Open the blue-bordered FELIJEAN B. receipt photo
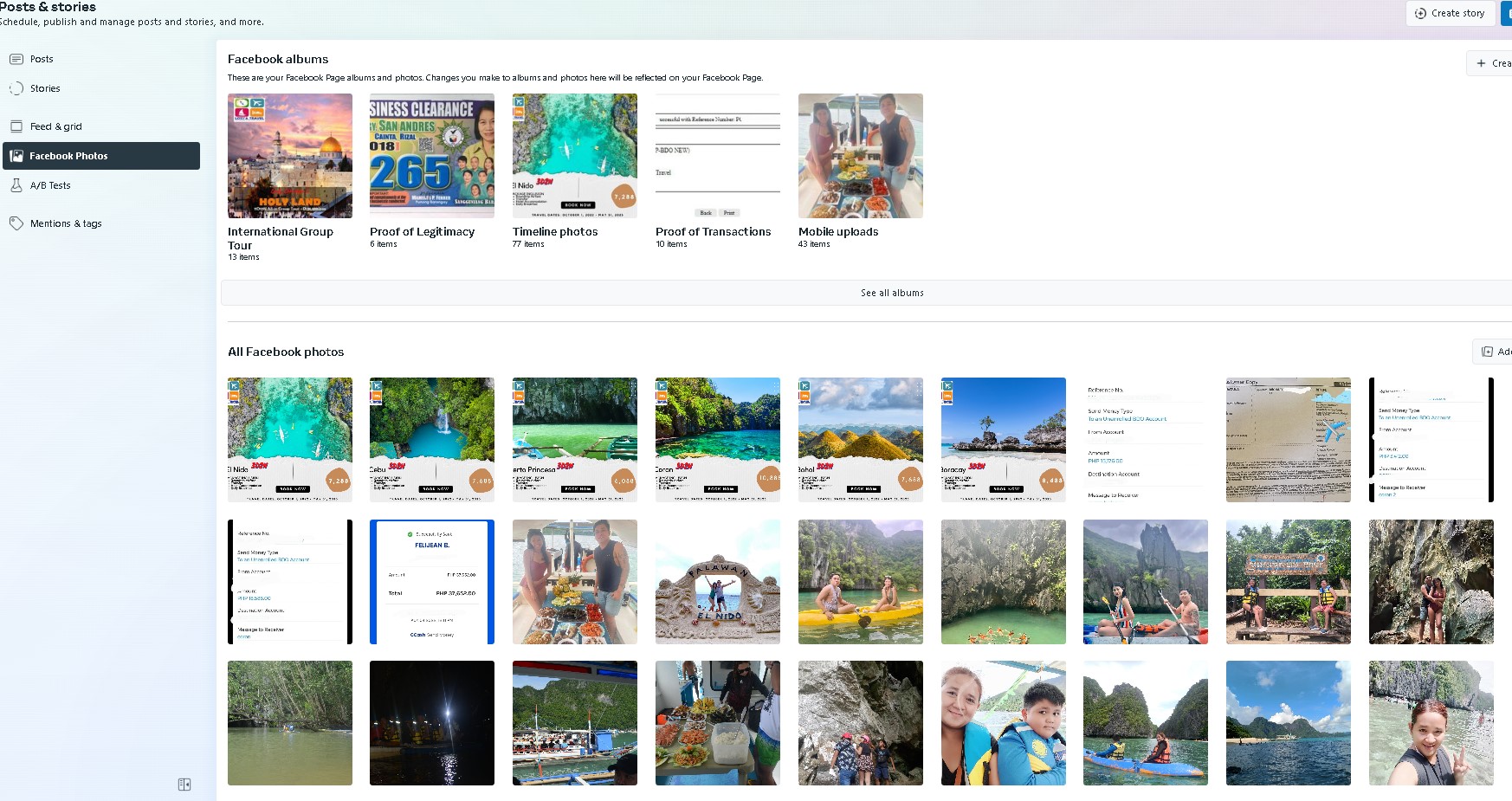The image size is (1512, 801). point(432,582)
